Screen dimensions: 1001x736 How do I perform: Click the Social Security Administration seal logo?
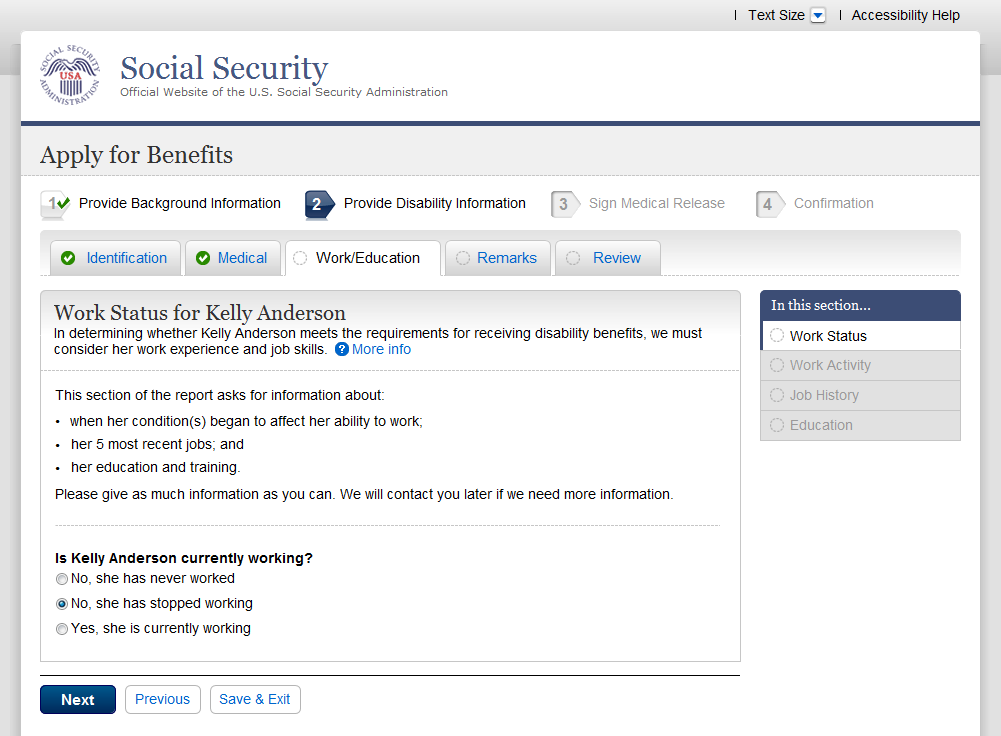(x=70, y=75)
